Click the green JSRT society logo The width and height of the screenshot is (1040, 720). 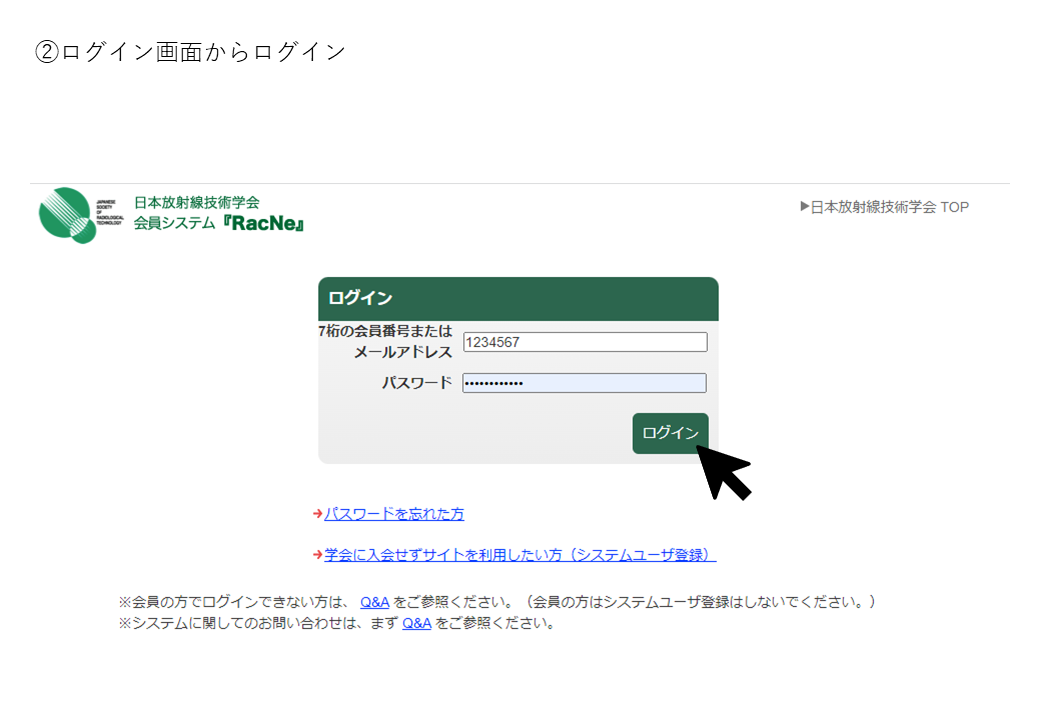67,214
